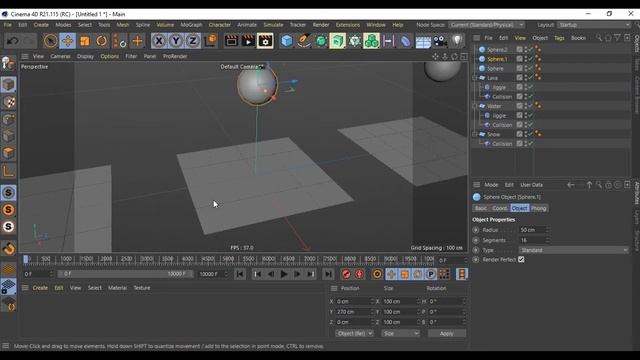Screen dimensions: 640x360
Task: Click the Apply button
Action: 447,333
